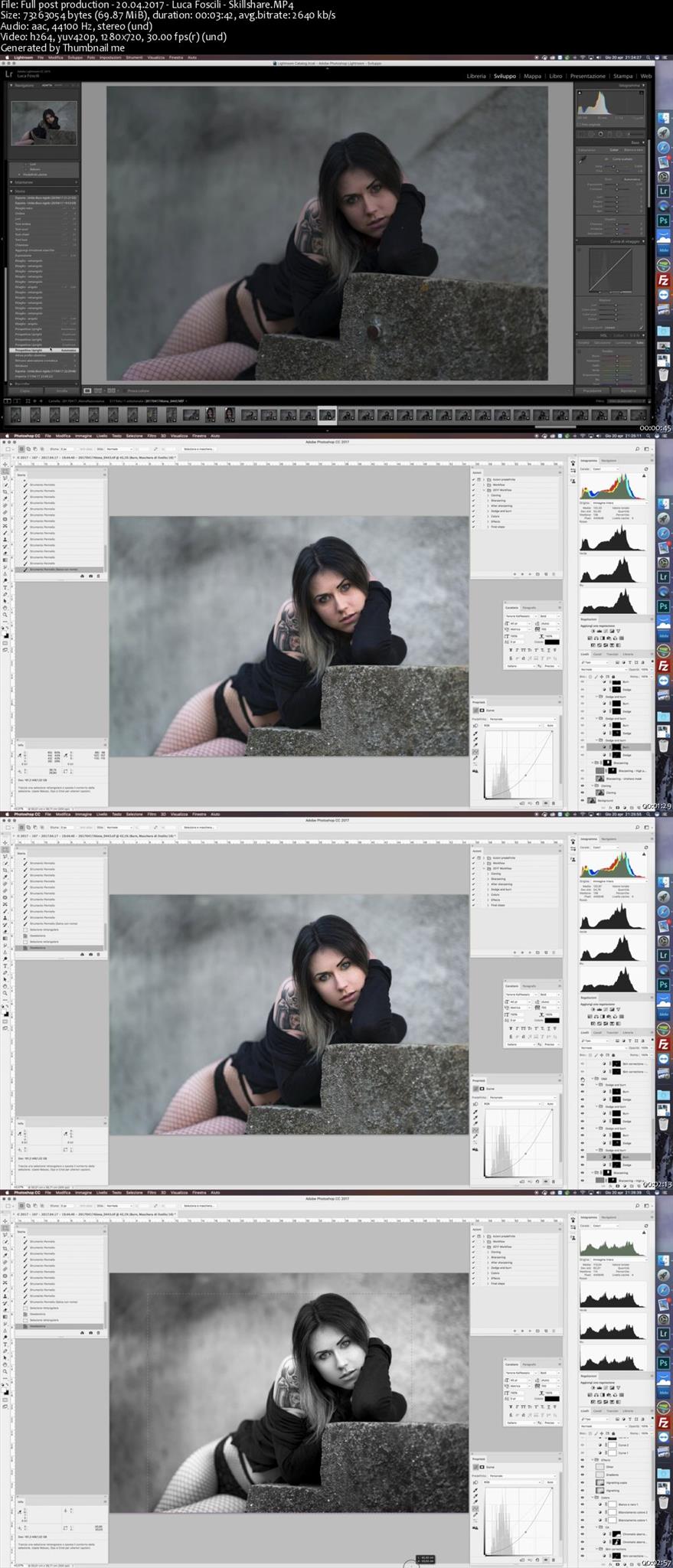Screen dimensions: 673x1568
Task: Switch to Canali tab in the 00:01:29 frame
Action: click(597, 654)
